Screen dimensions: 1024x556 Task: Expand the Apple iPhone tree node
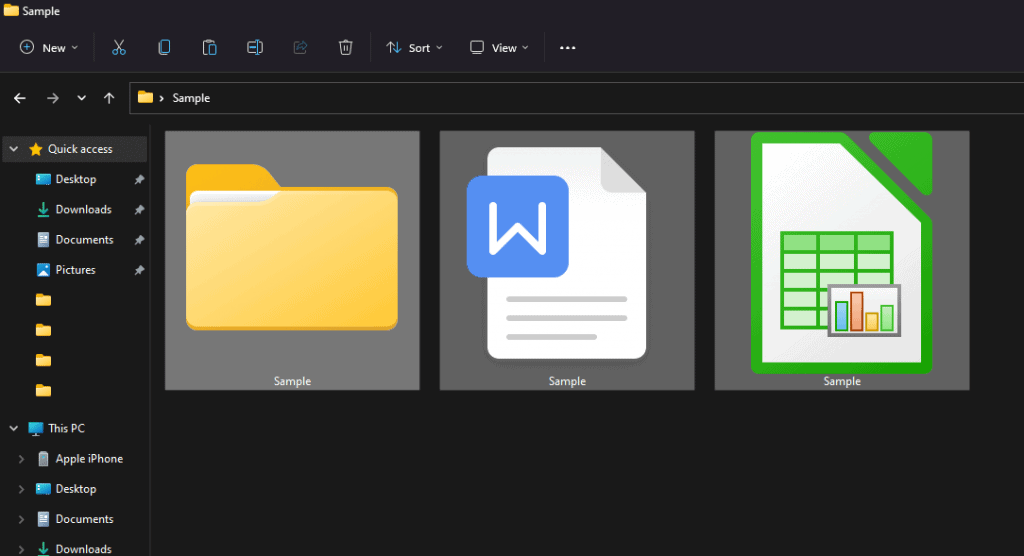coord(22,459)
